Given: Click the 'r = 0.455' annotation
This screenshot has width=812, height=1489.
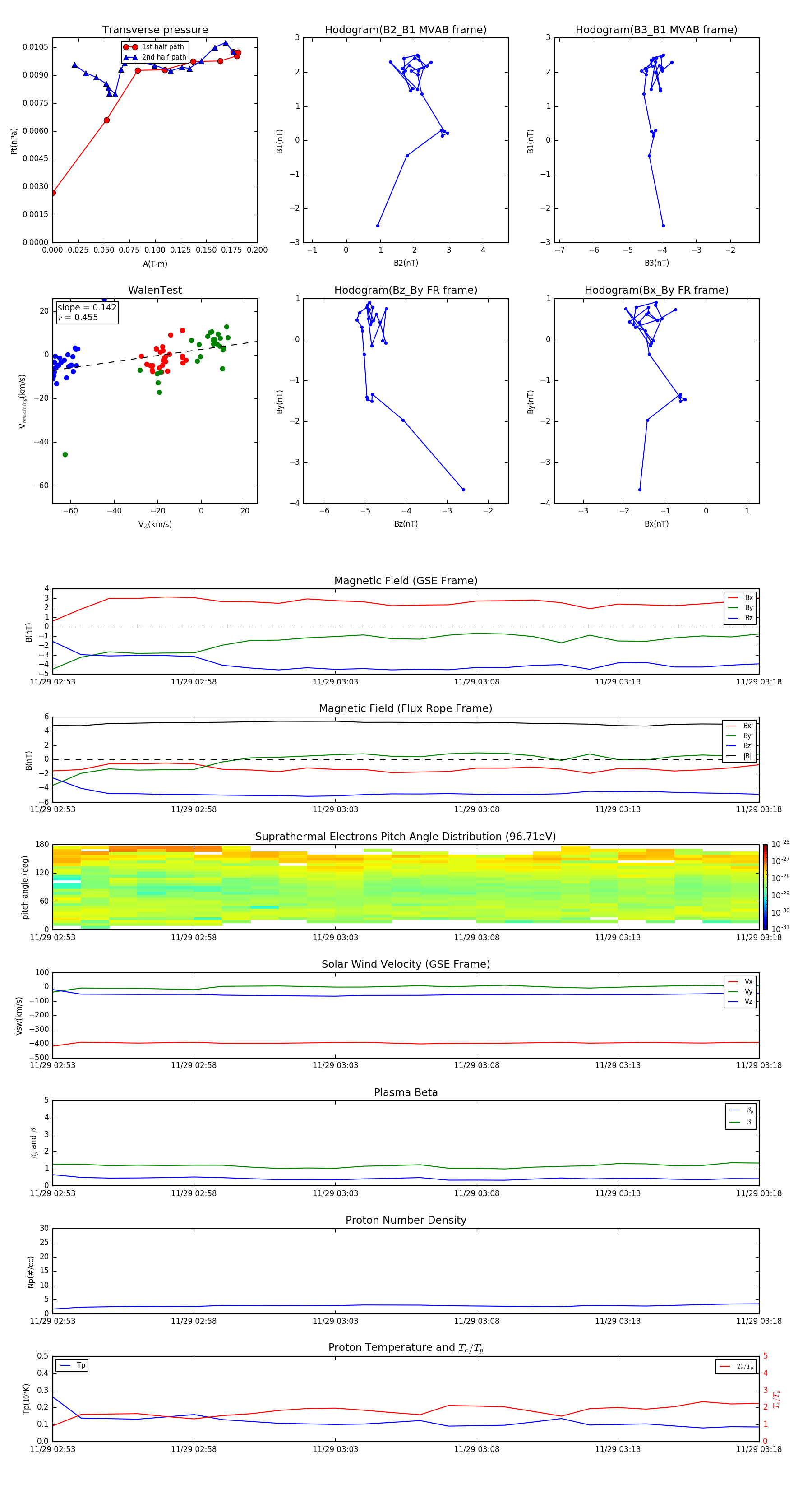Looking at the screenshot, I should [x=78, y=317].
